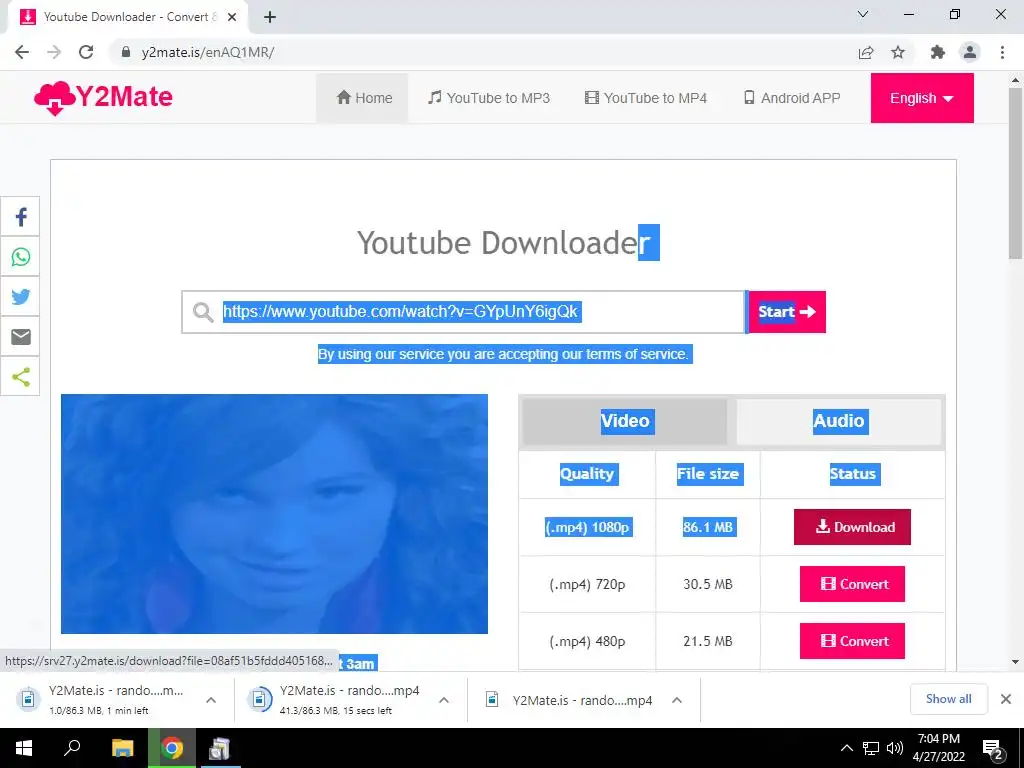Open a new browser tab
Image resolution: width=1024 pixels, height=768 pixels.
point(270,17)
